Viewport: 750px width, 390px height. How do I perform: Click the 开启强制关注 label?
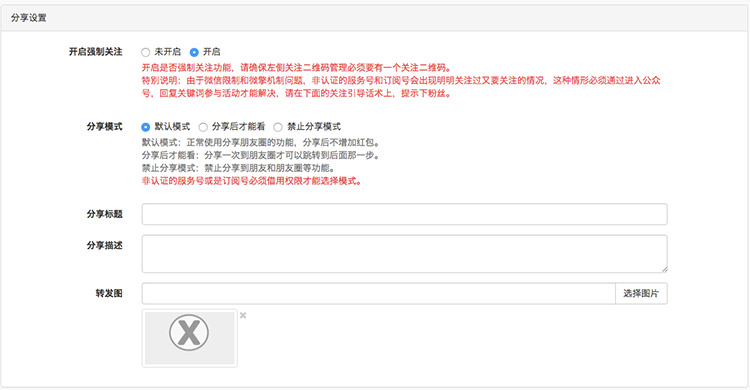click(x=95, y=52)
